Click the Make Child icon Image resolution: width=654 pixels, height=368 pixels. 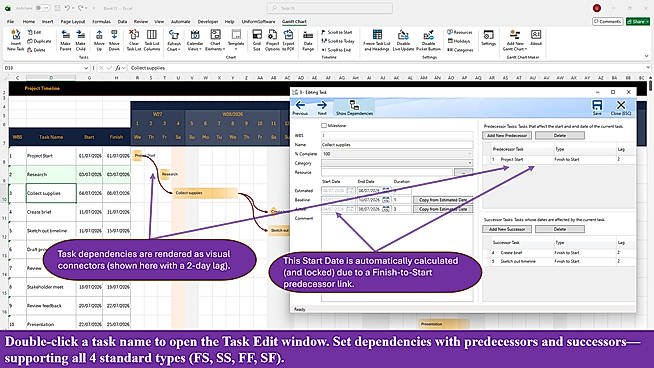(80, 40)
